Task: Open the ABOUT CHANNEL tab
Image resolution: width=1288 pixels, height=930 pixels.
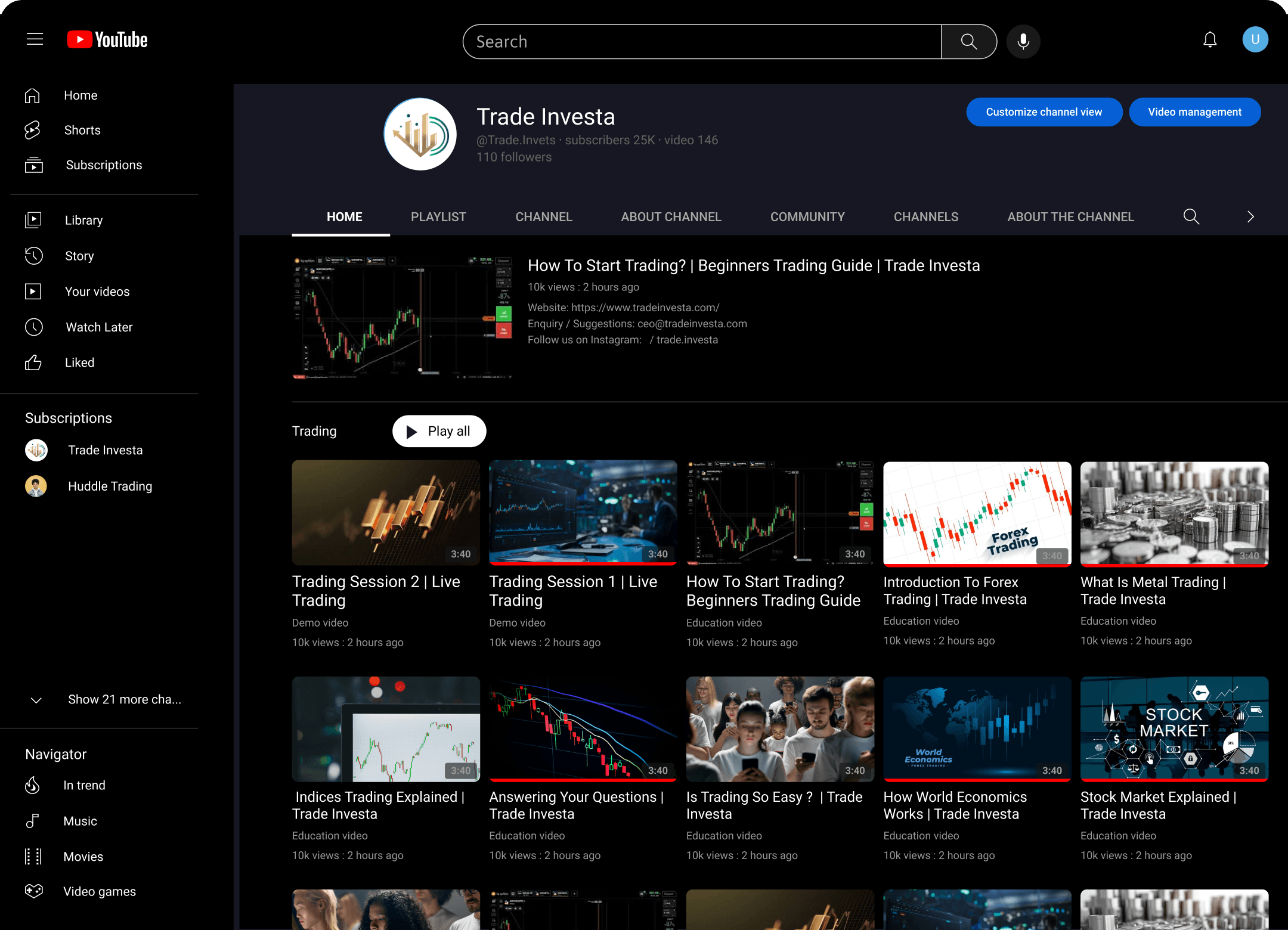Action: 671,217
